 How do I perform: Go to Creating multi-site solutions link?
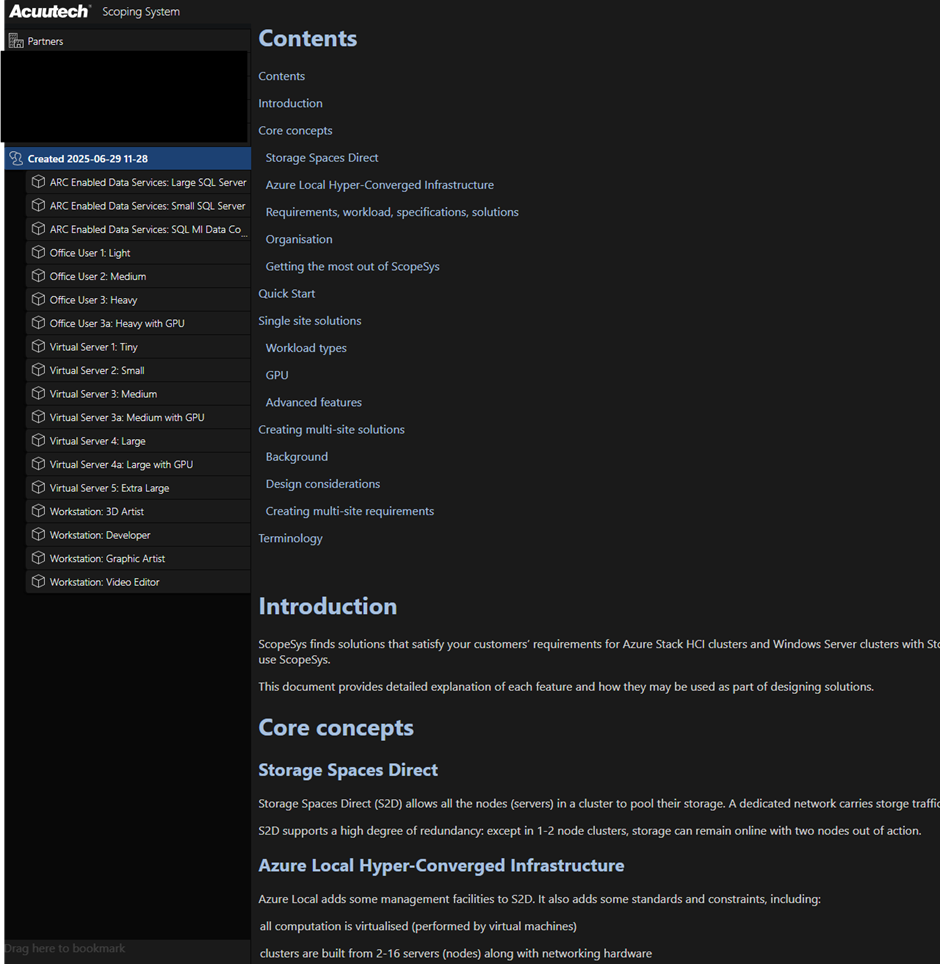tap(331, 429)
